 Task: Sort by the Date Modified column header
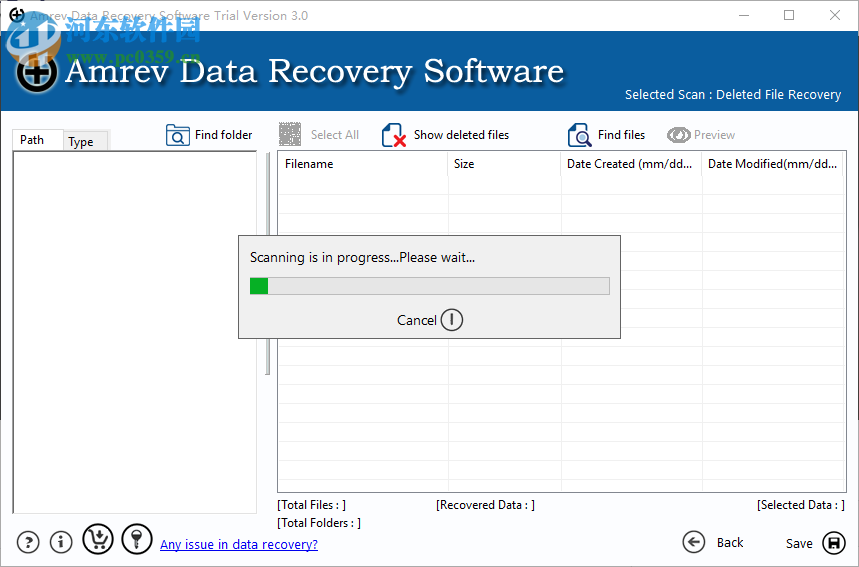772,164
